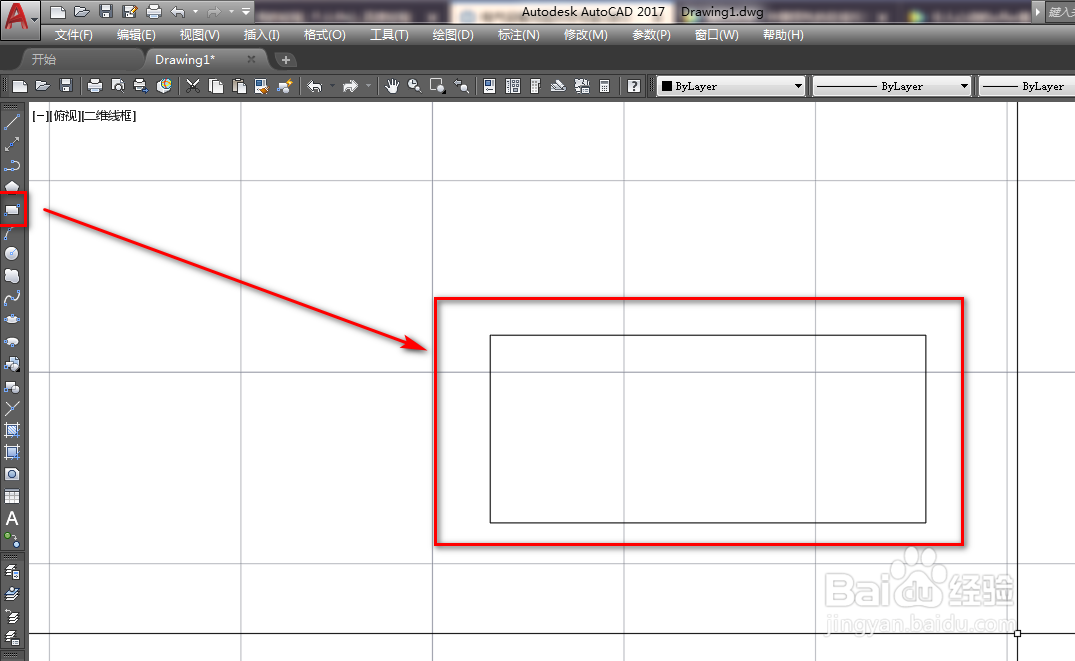Viewport: 1075px width, 661px height.
Task: Click the Insert Block tool
Action: 12,364
